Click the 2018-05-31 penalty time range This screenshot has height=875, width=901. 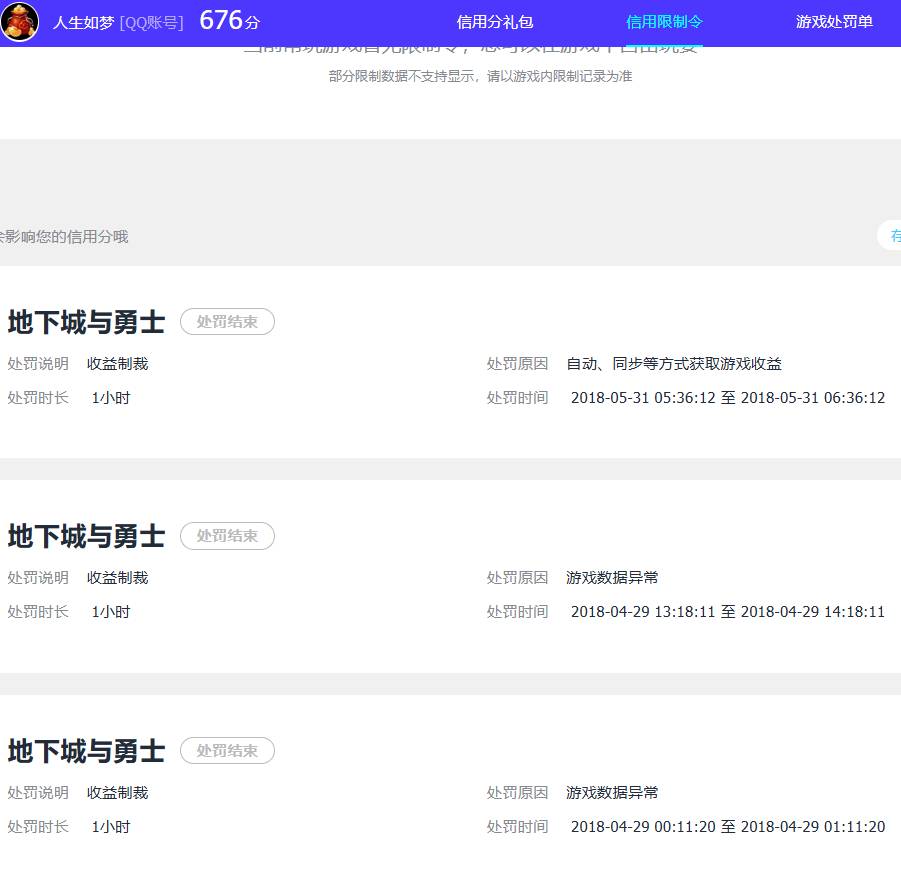pos(728,397)
